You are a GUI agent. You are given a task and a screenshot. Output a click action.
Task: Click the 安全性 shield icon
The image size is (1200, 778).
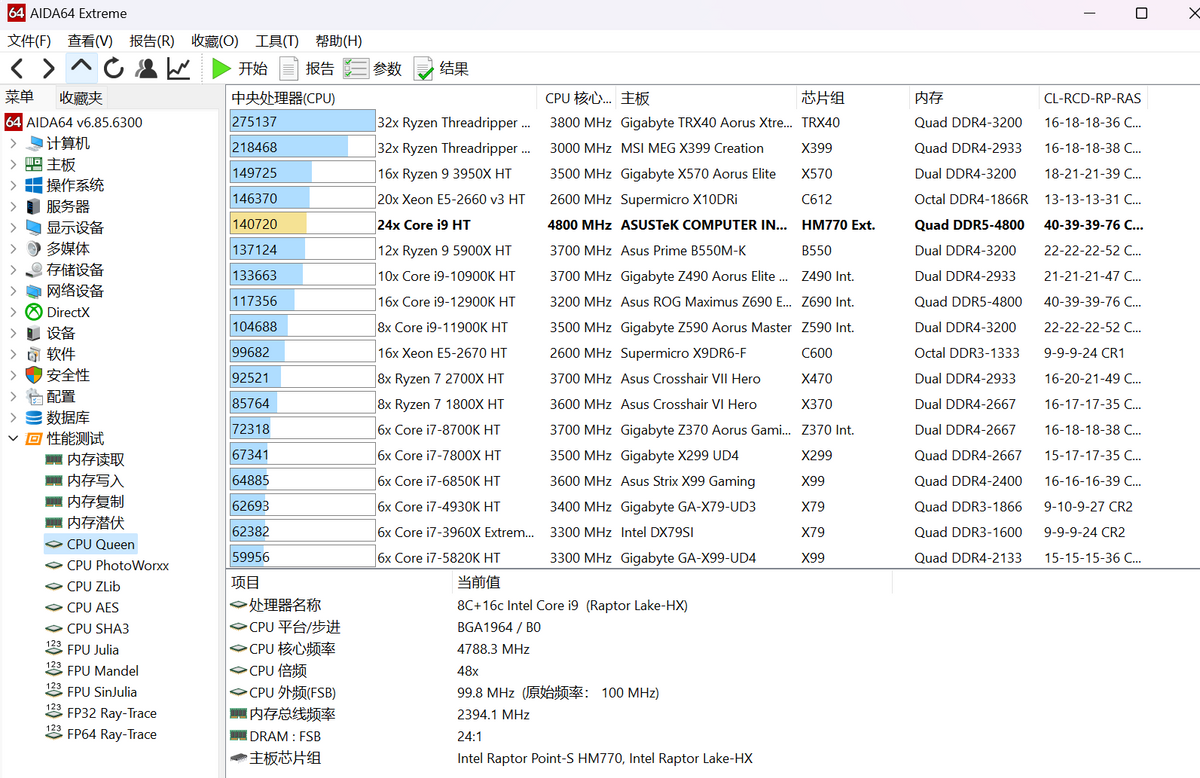[x=34, y=375]
